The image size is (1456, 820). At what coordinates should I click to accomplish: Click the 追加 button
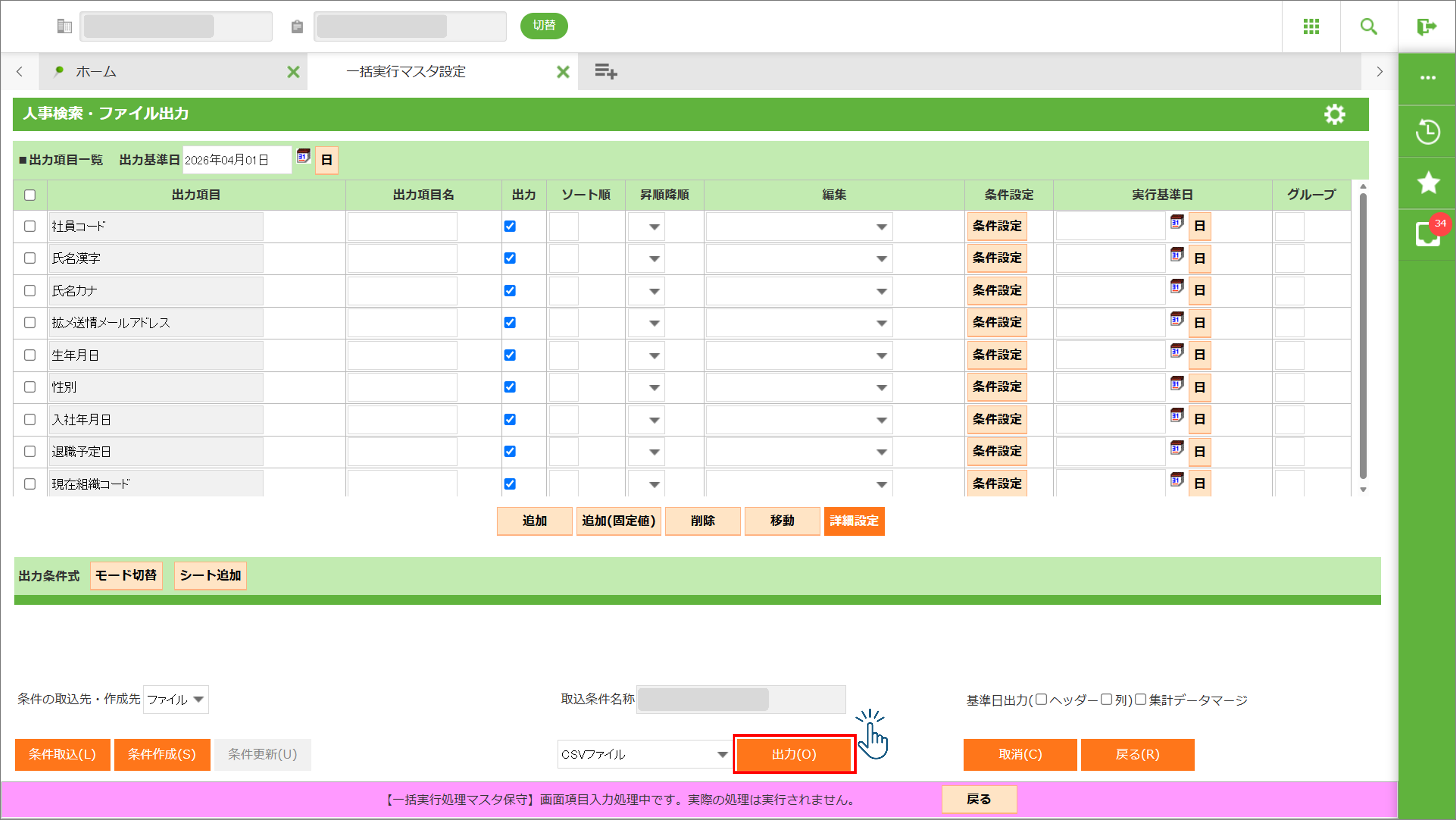pyautogui.click(x=534, y=521)
